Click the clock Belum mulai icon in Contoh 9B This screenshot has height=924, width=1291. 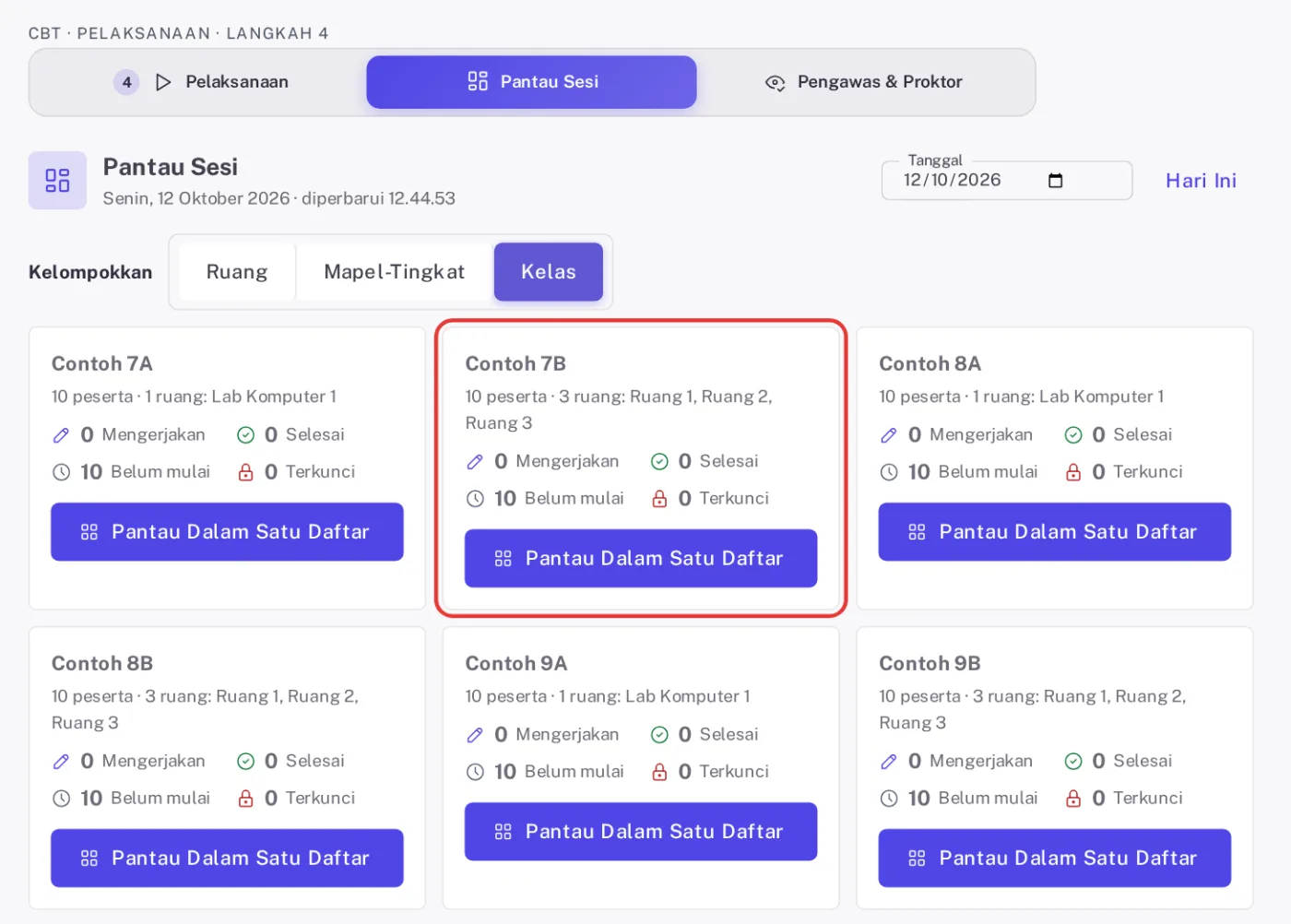tap(889, 799)
